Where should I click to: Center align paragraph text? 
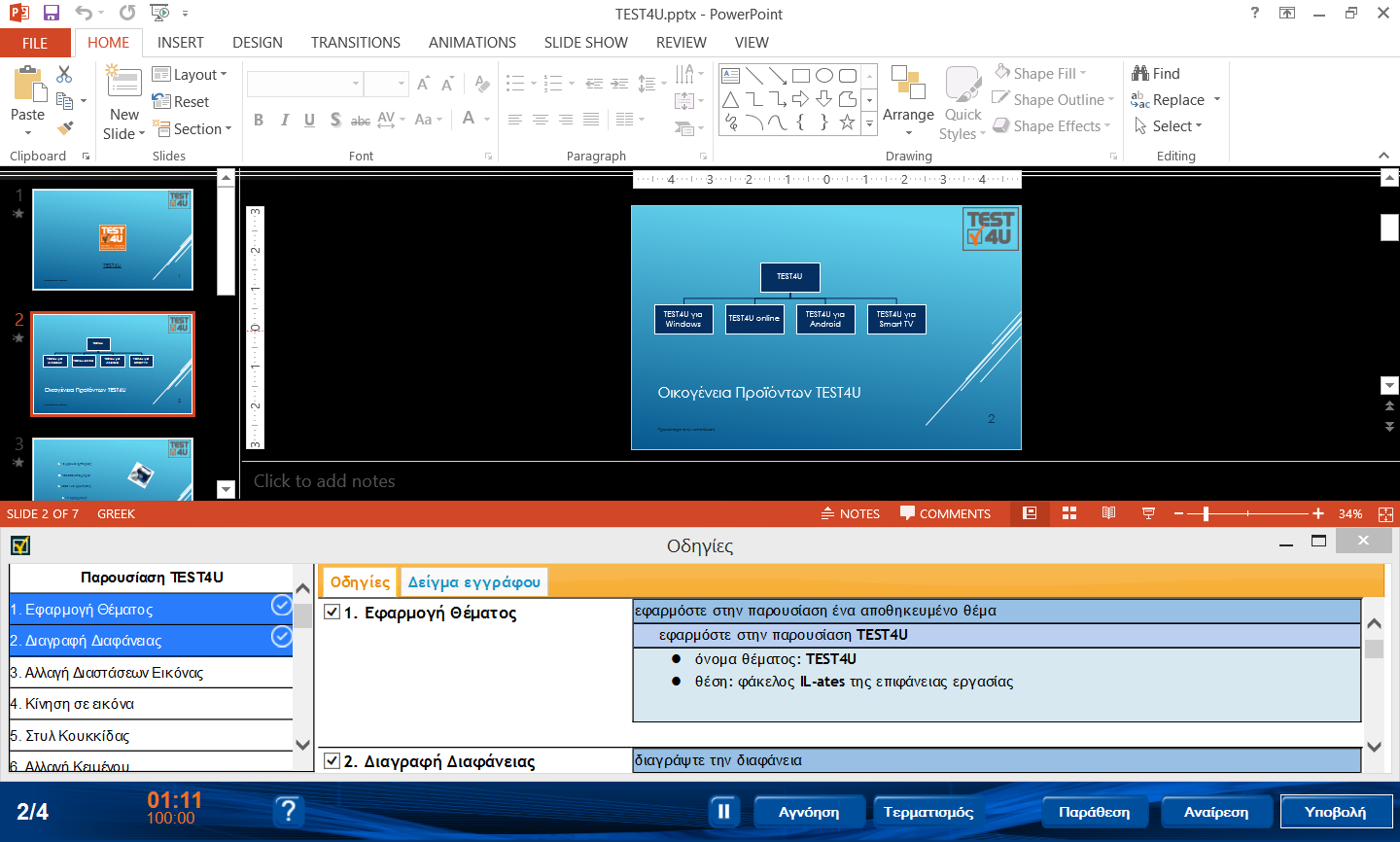pos(540,120)
